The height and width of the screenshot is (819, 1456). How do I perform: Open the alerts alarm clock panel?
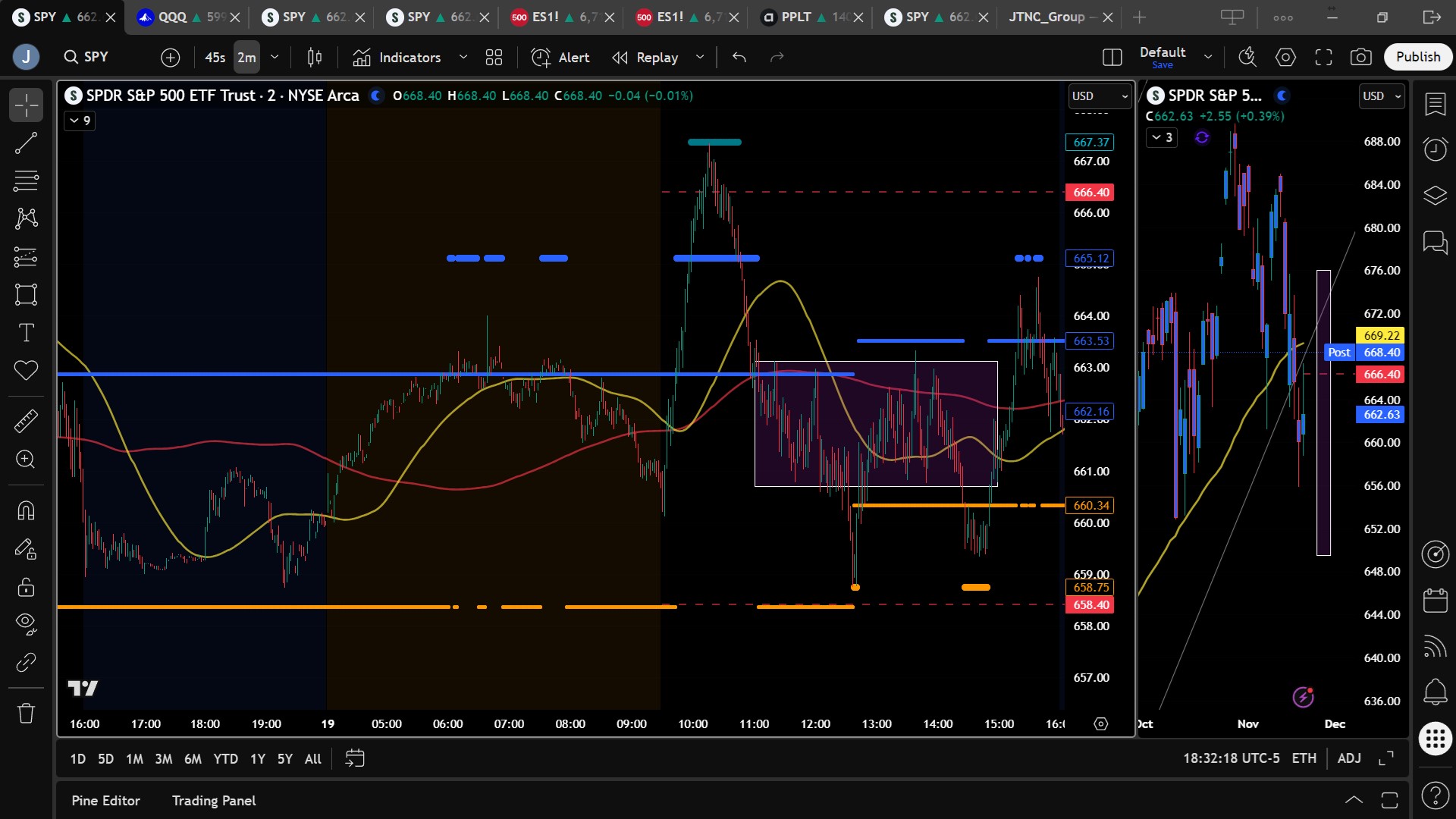[x=1435, y=149]
